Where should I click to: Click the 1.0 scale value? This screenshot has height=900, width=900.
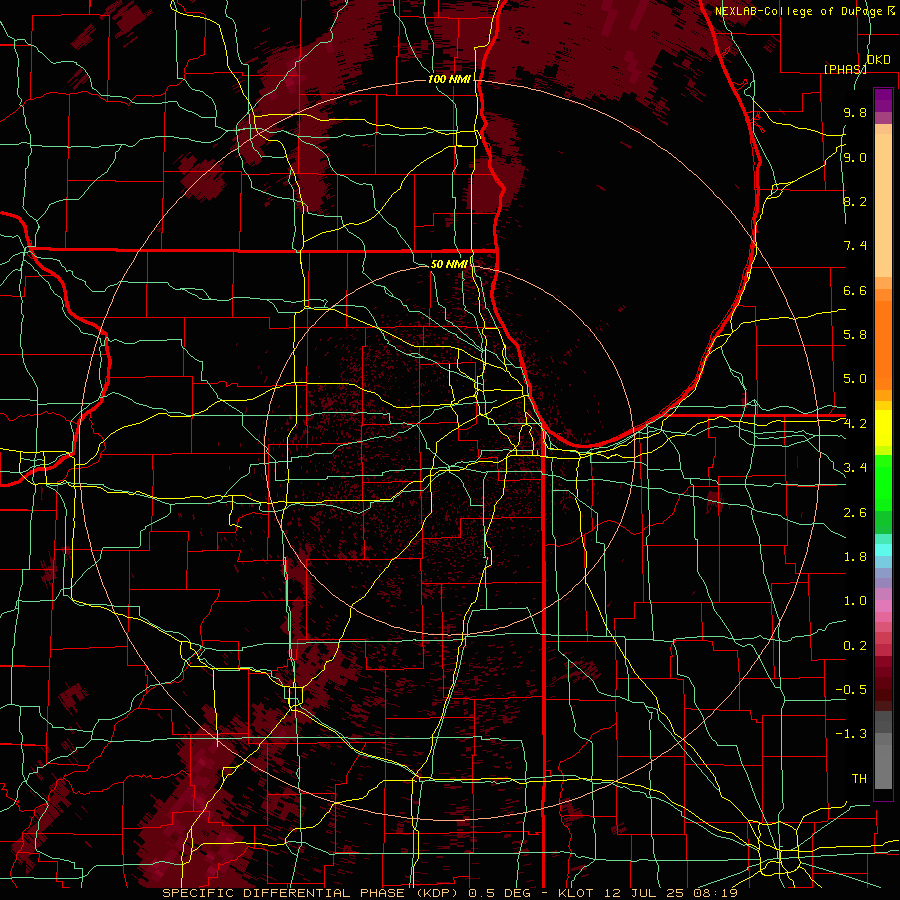[x=855, y=601]
